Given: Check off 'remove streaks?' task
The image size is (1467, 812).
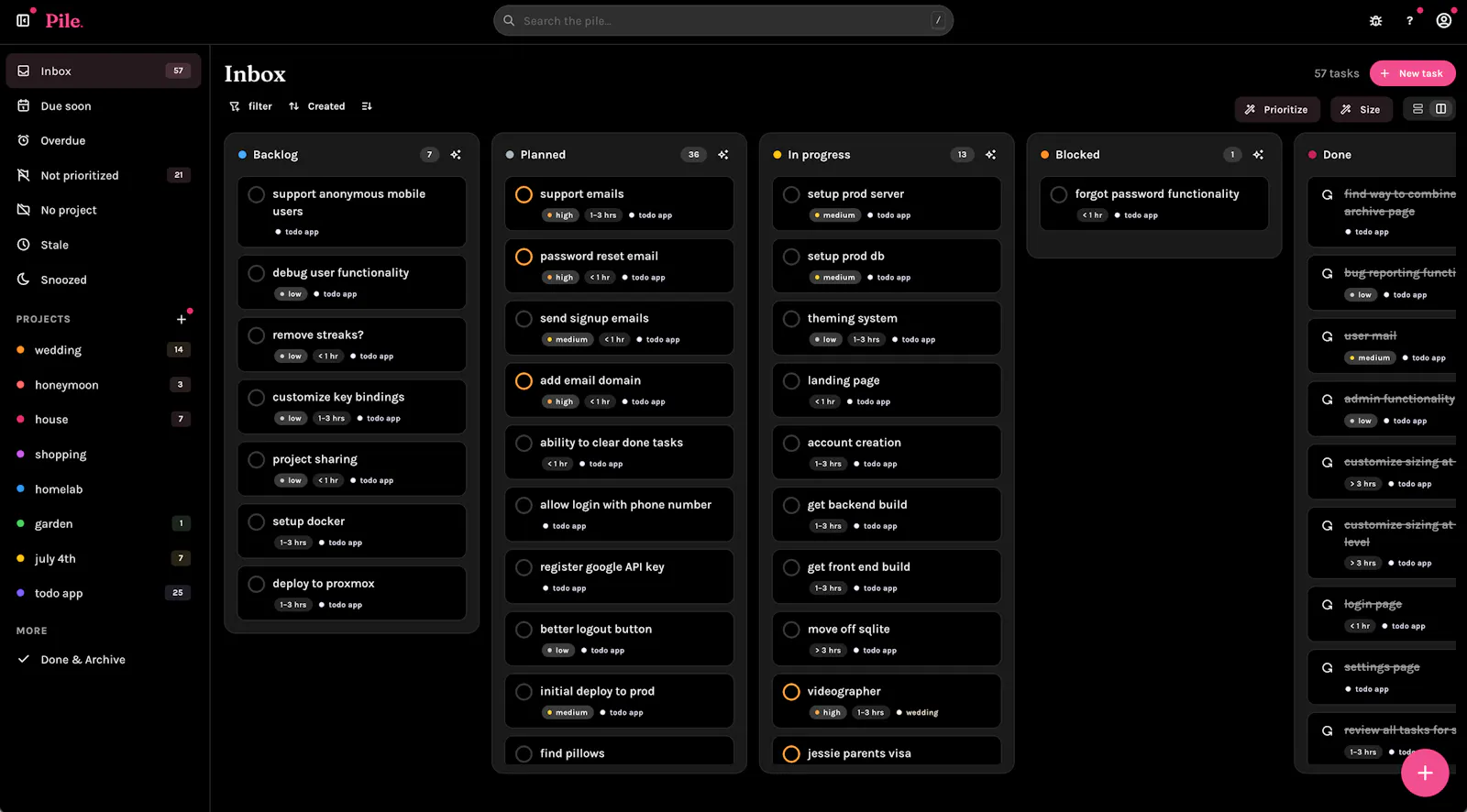Looking at the screenshot, I should pyautogui.click(x=257, y=335).
